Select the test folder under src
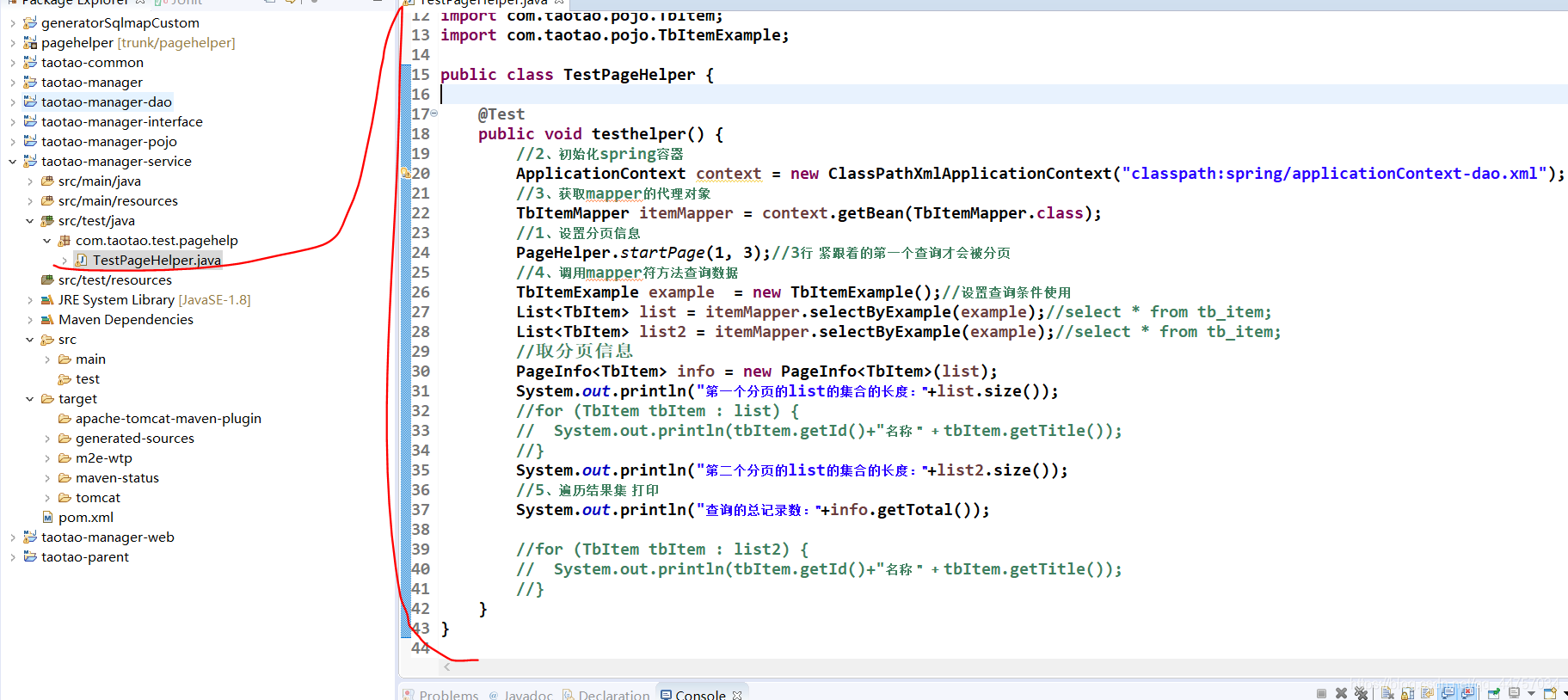 (x=79, y=379)
